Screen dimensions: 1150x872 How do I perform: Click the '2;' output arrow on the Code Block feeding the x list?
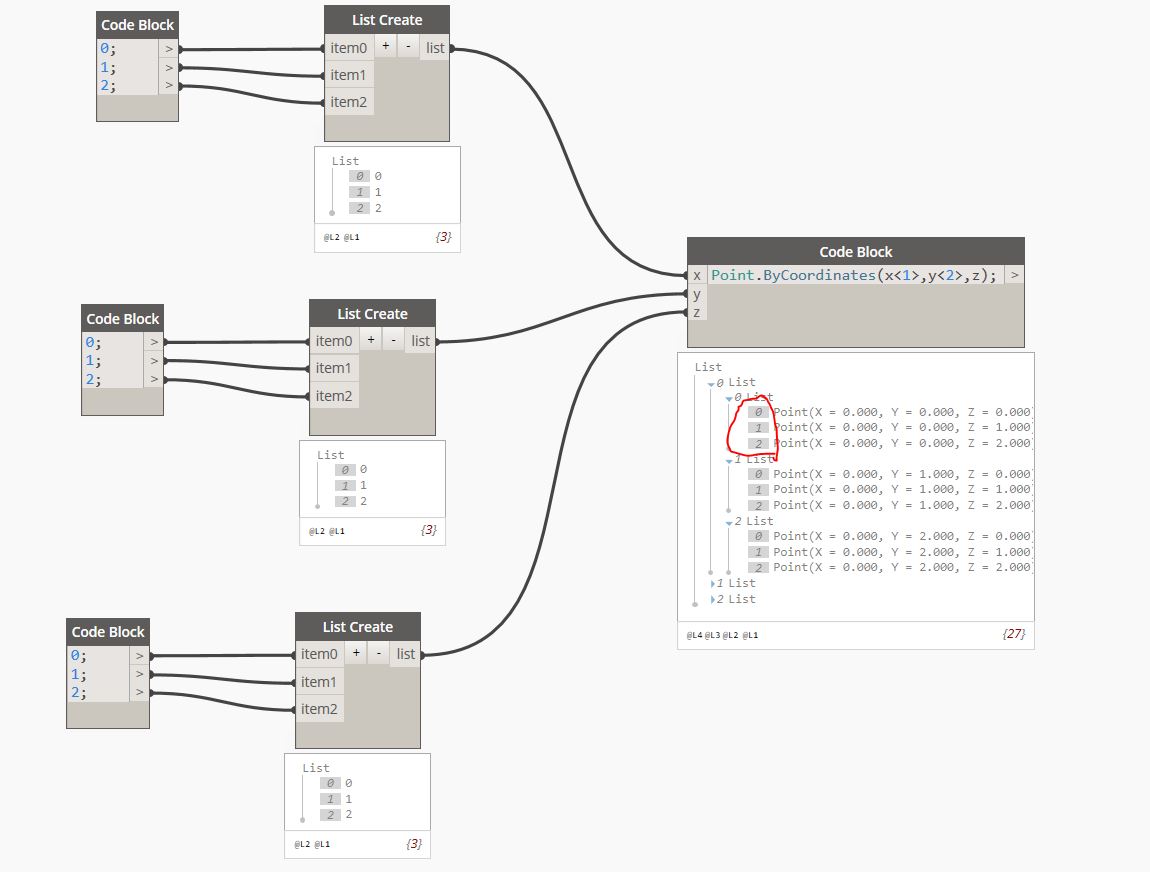click(169, 86)
